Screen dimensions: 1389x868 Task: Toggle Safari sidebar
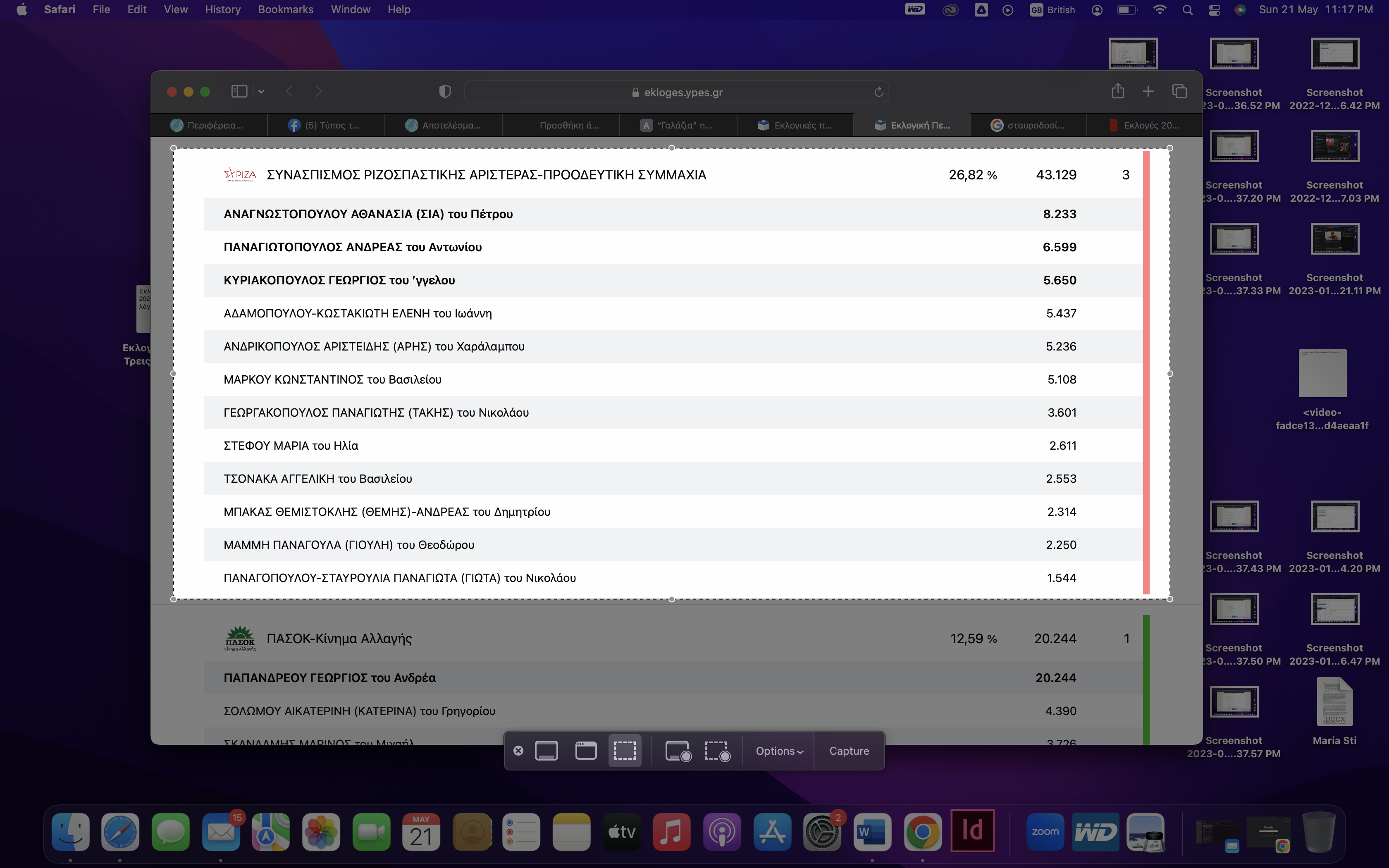click(x=239, y=91)
